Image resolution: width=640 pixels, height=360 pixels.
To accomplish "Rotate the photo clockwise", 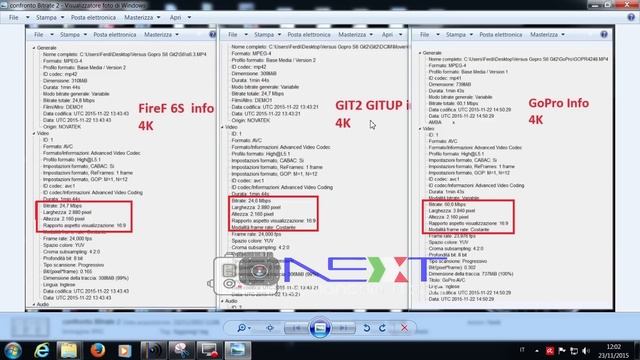I will 382,328.
